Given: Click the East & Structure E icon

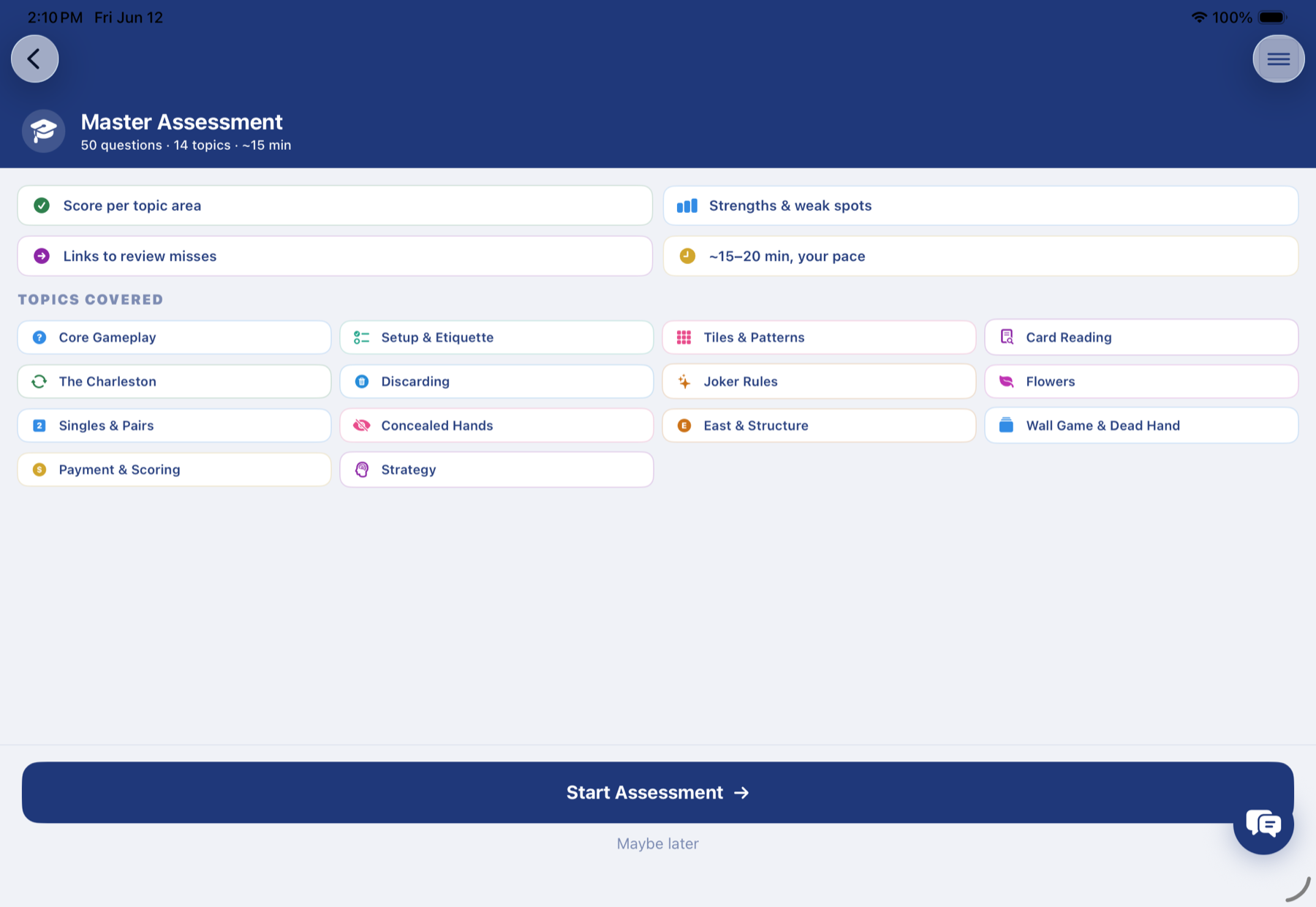Looking at the screenshot, I should pyautogui.click(x=684, y=426).
